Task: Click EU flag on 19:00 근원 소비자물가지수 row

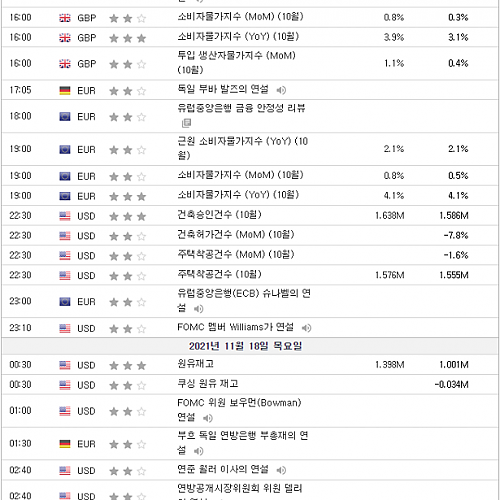Action: (65, 150)
